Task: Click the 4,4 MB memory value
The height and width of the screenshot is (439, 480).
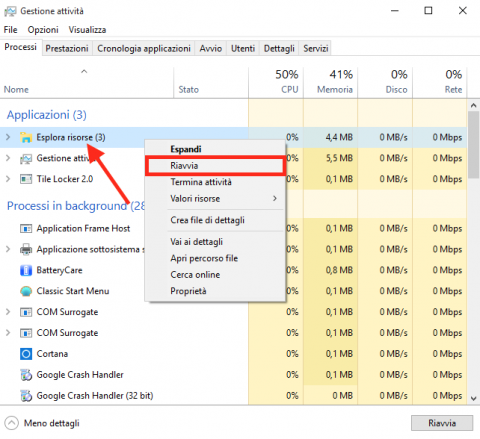Action: click(x=339, y=137)
